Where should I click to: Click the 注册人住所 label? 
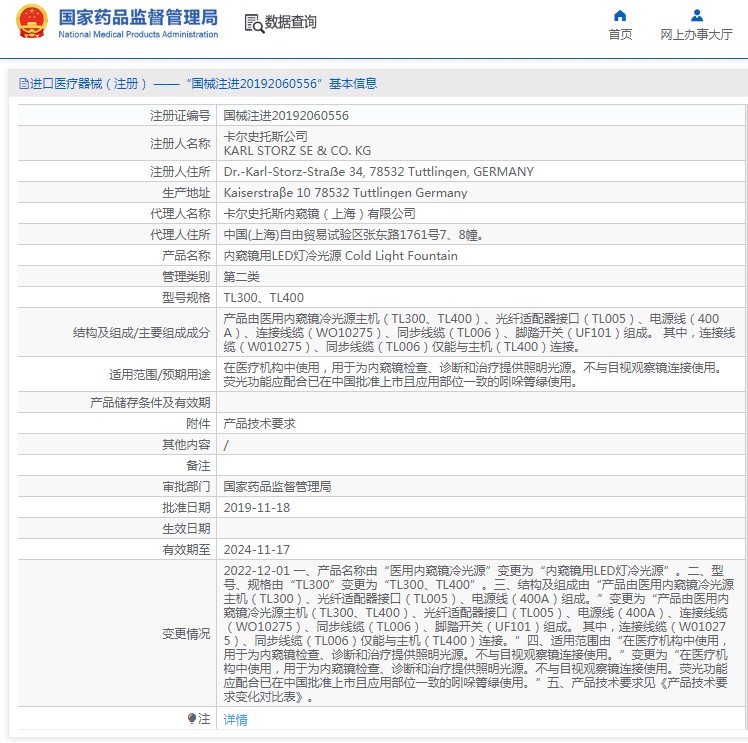pos(180,172)
